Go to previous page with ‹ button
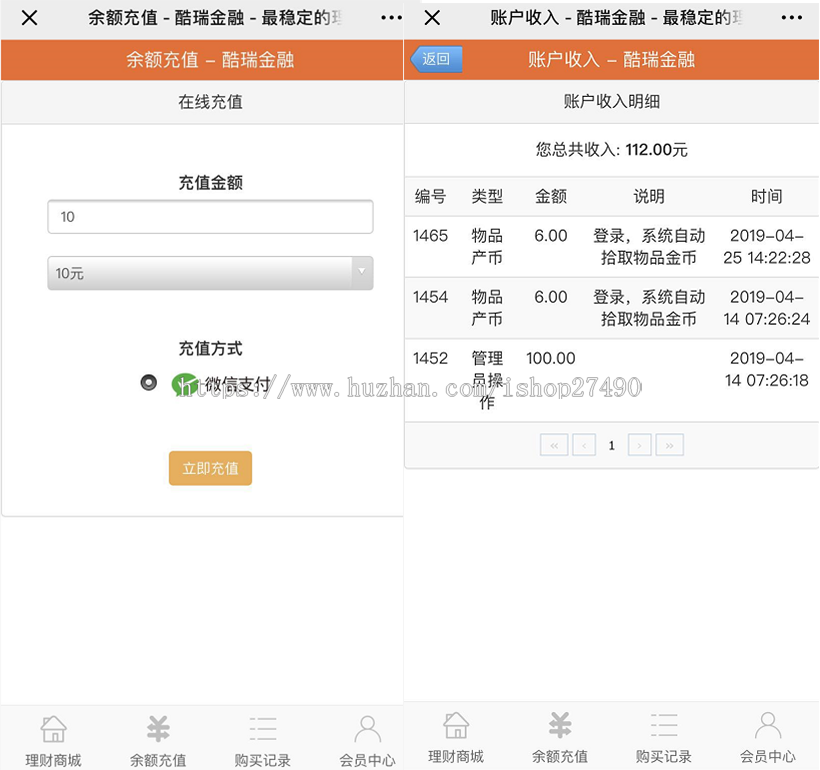Screen dimensions: 820x770 coord(584,445)
